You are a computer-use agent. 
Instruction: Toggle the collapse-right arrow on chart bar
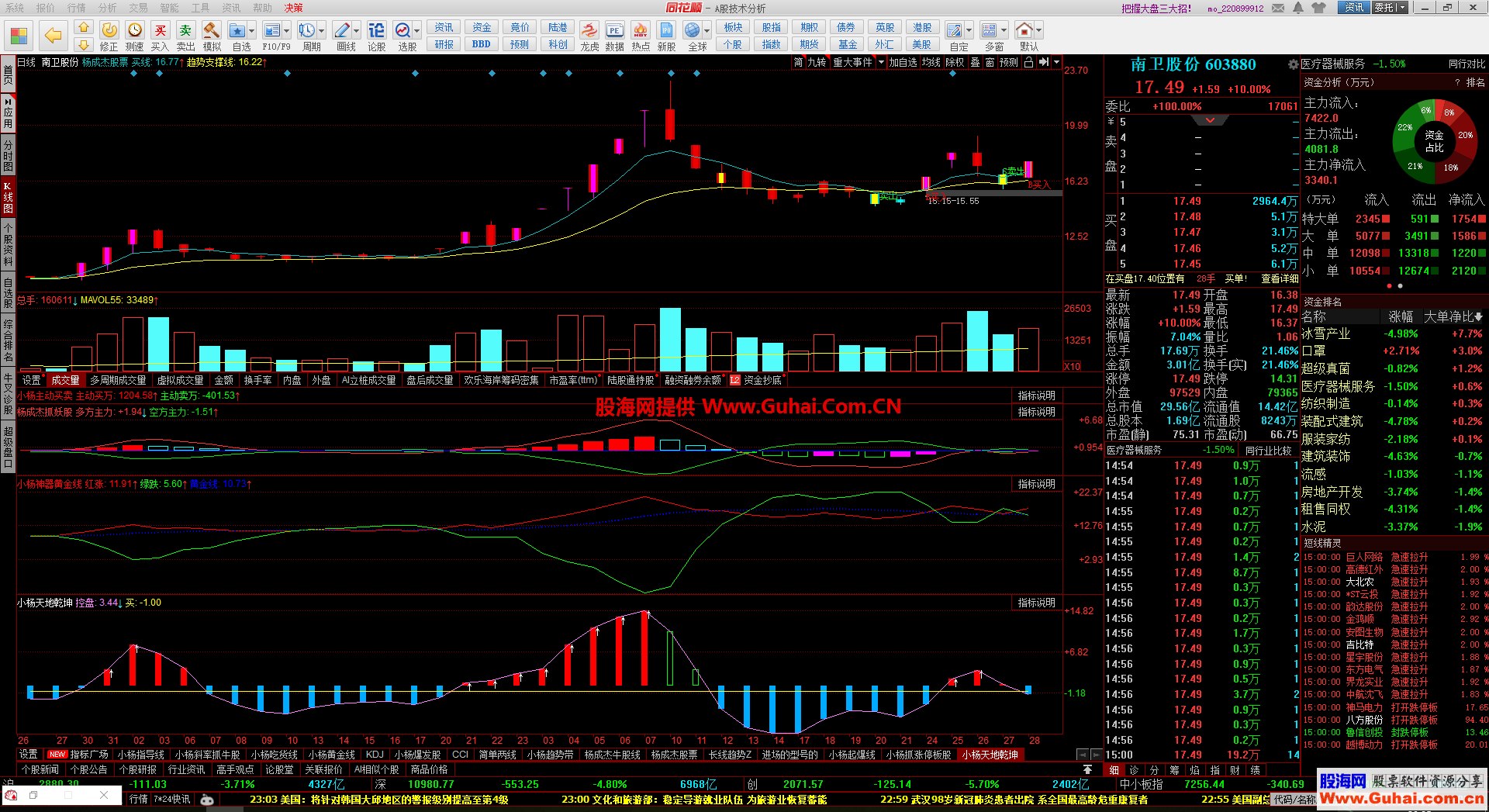[1043, 62]
